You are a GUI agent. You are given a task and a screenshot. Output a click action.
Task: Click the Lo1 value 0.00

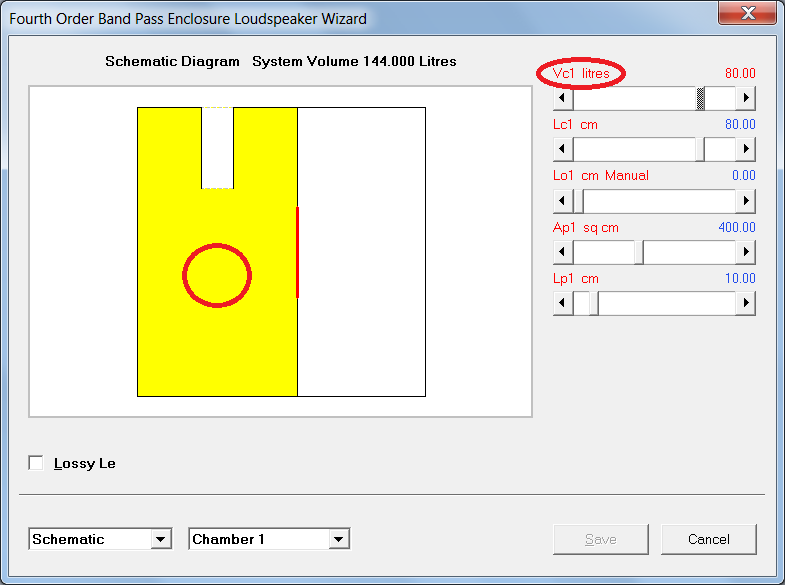click(x=744, y=175)
